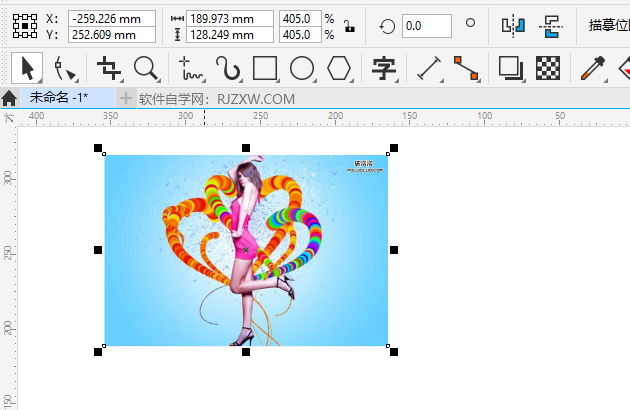Activate the Crop tool
Screen dimensions: 630x410
click(109, 68)
